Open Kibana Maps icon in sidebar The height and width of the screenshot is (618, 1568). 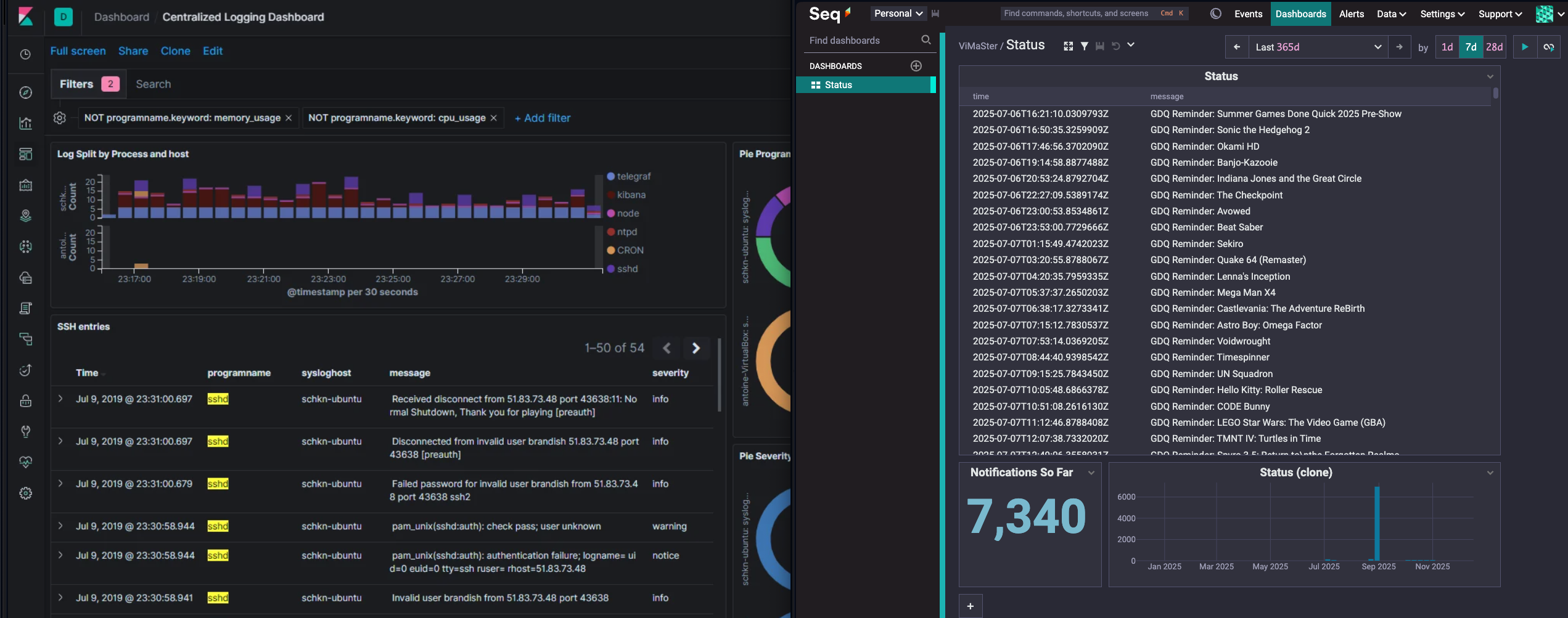point(25,216)
